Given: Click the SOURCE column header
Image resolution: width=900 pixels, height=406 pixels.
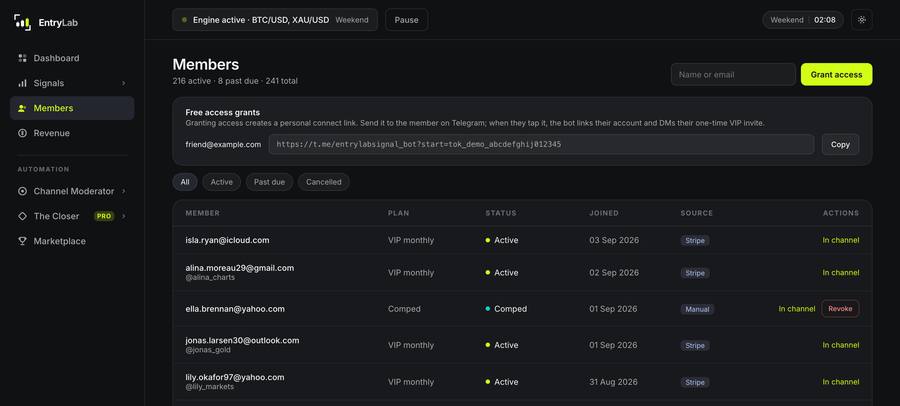Looking at the screenshot, I should [x=697, y=213].
